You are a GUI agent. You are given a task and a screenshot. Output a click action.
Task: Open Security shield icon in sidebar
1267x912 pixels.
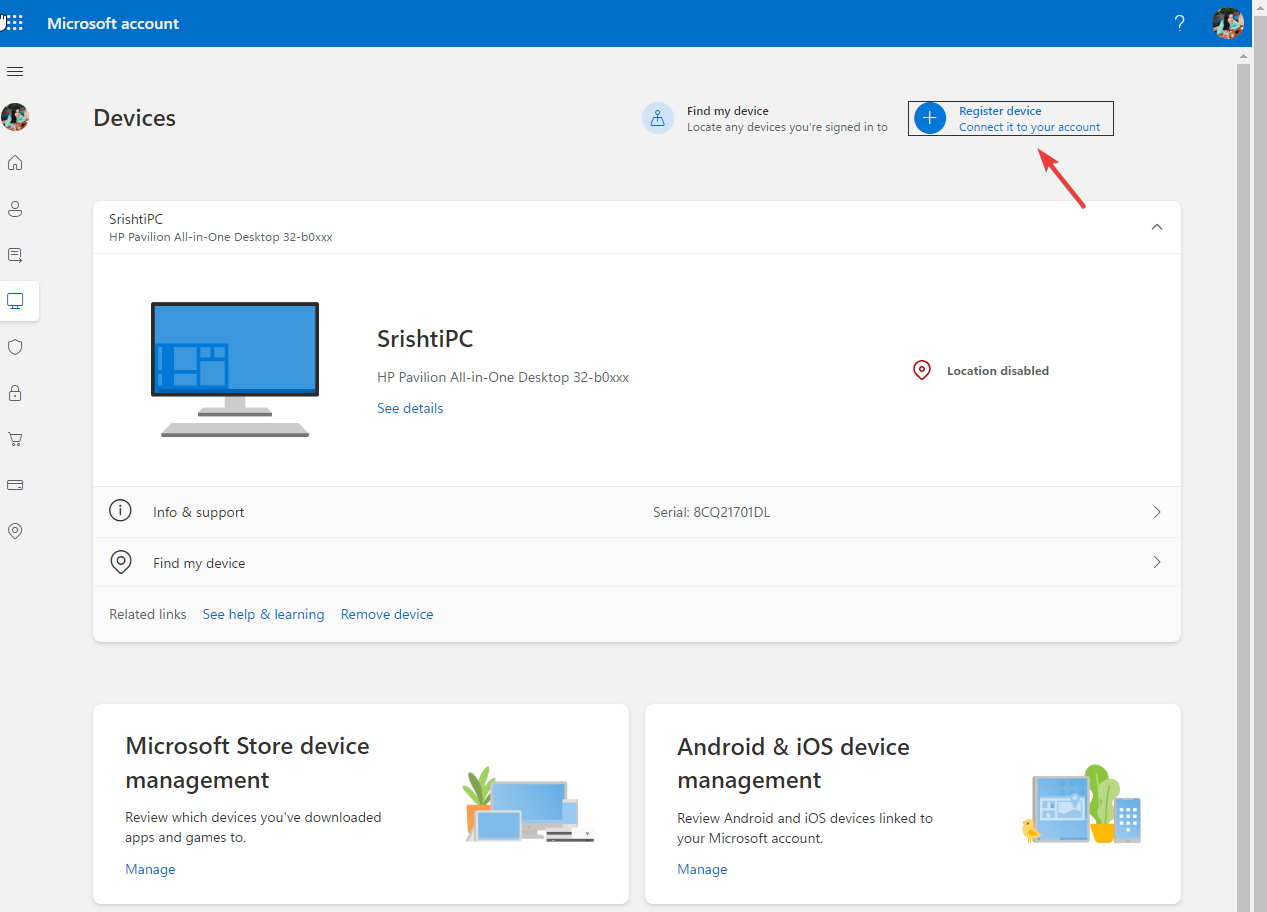[15, 347]
